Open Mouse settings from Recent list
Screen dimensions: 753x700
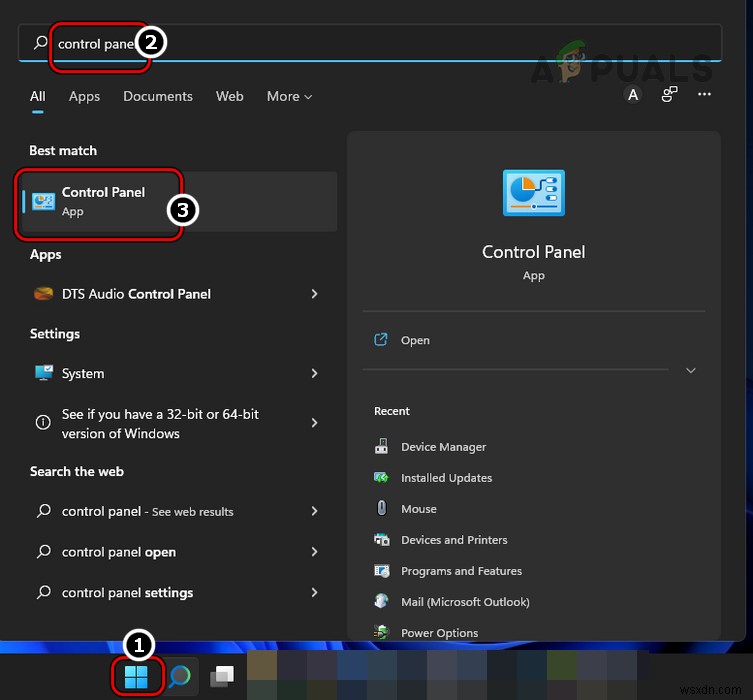point(418,509)
